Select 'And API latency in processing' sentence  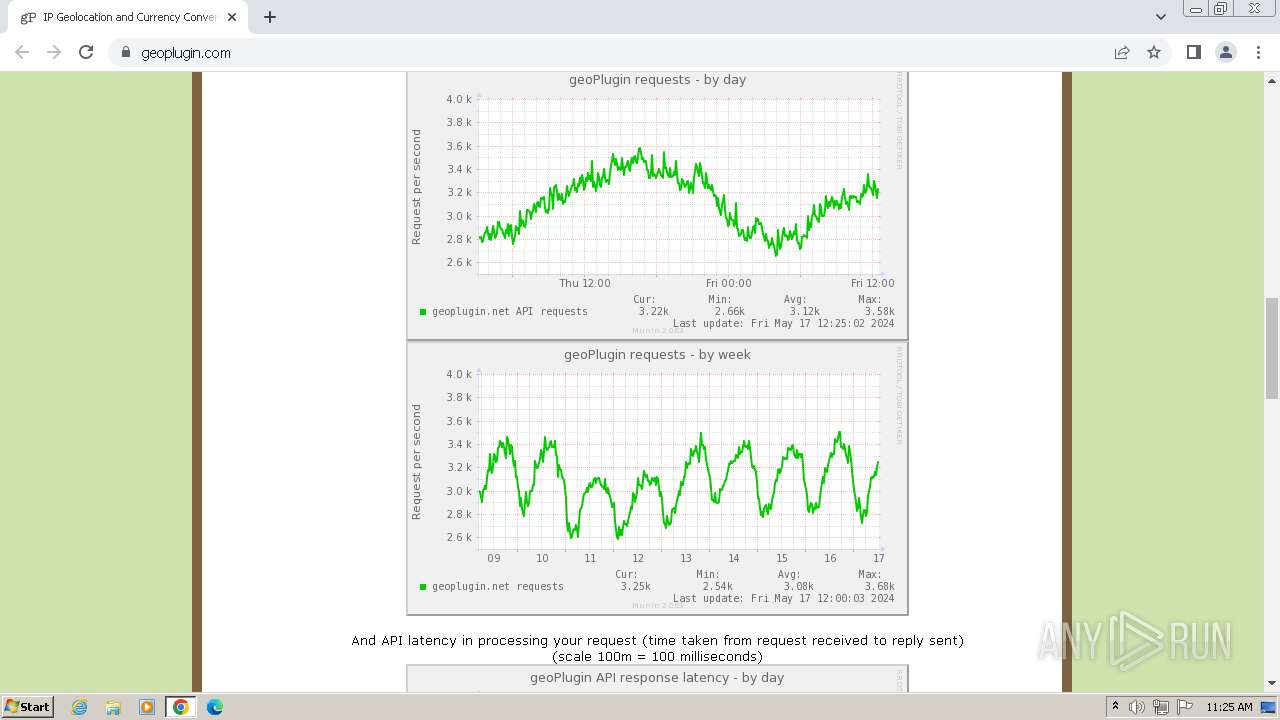point(657,640)
